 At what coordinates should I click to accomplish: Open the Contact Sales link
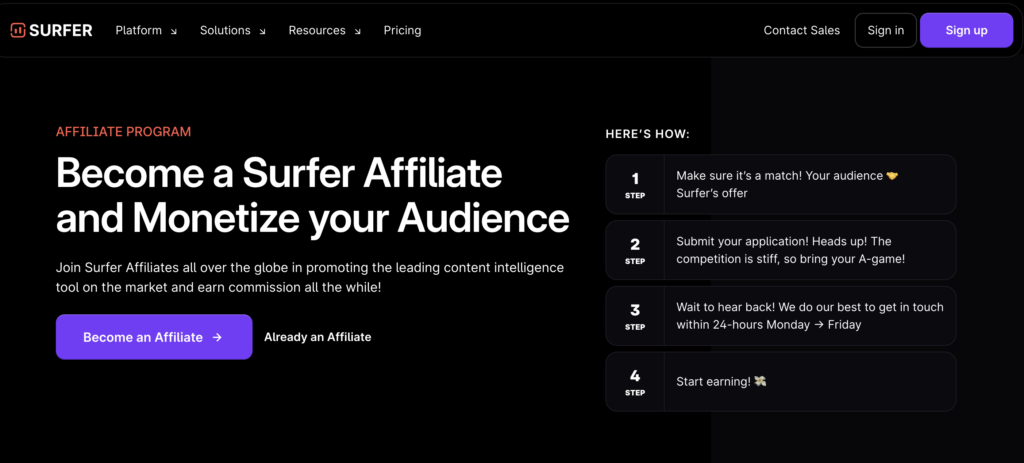pos(801,30)
